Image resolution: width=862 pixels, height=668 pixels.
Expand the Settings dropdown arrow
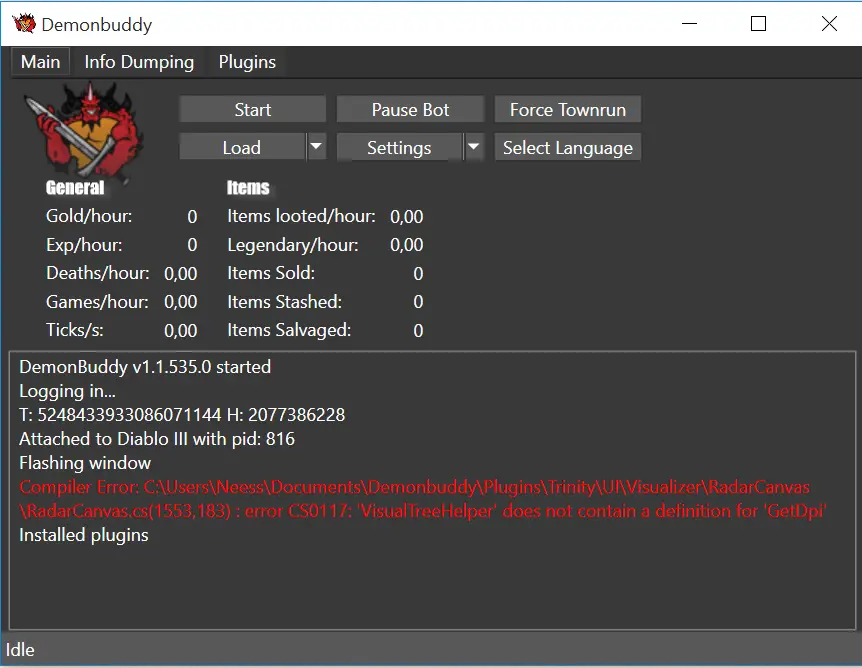click(x=474, y=147)
